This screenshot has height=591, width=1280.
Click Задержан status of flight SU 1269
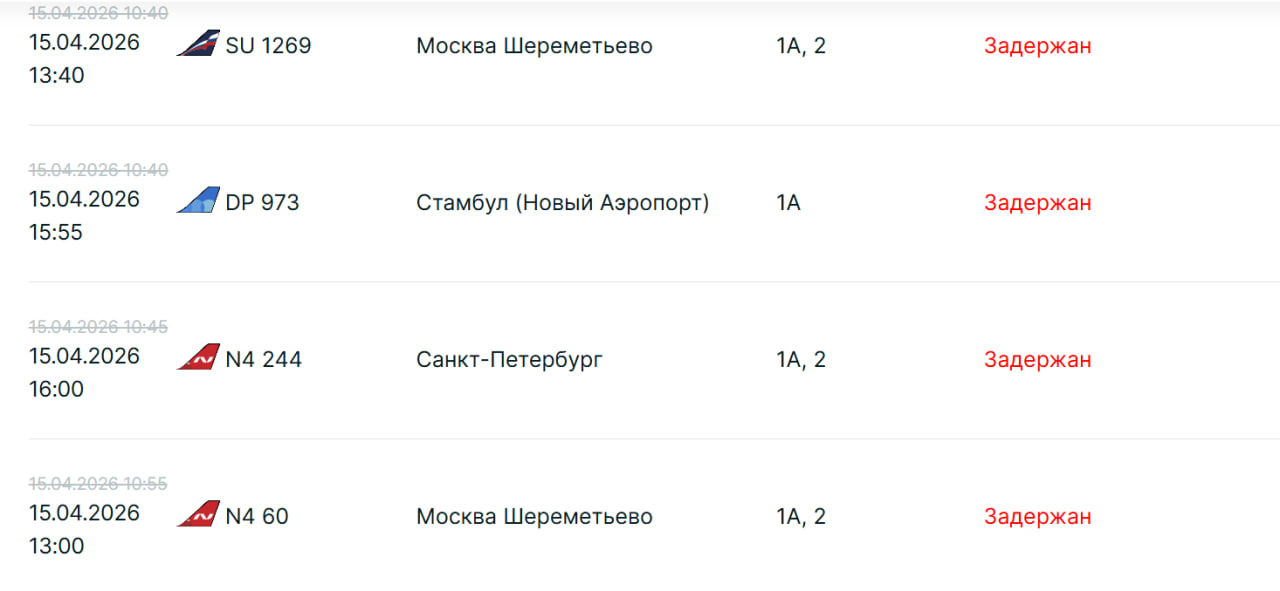pos(1037,46)
